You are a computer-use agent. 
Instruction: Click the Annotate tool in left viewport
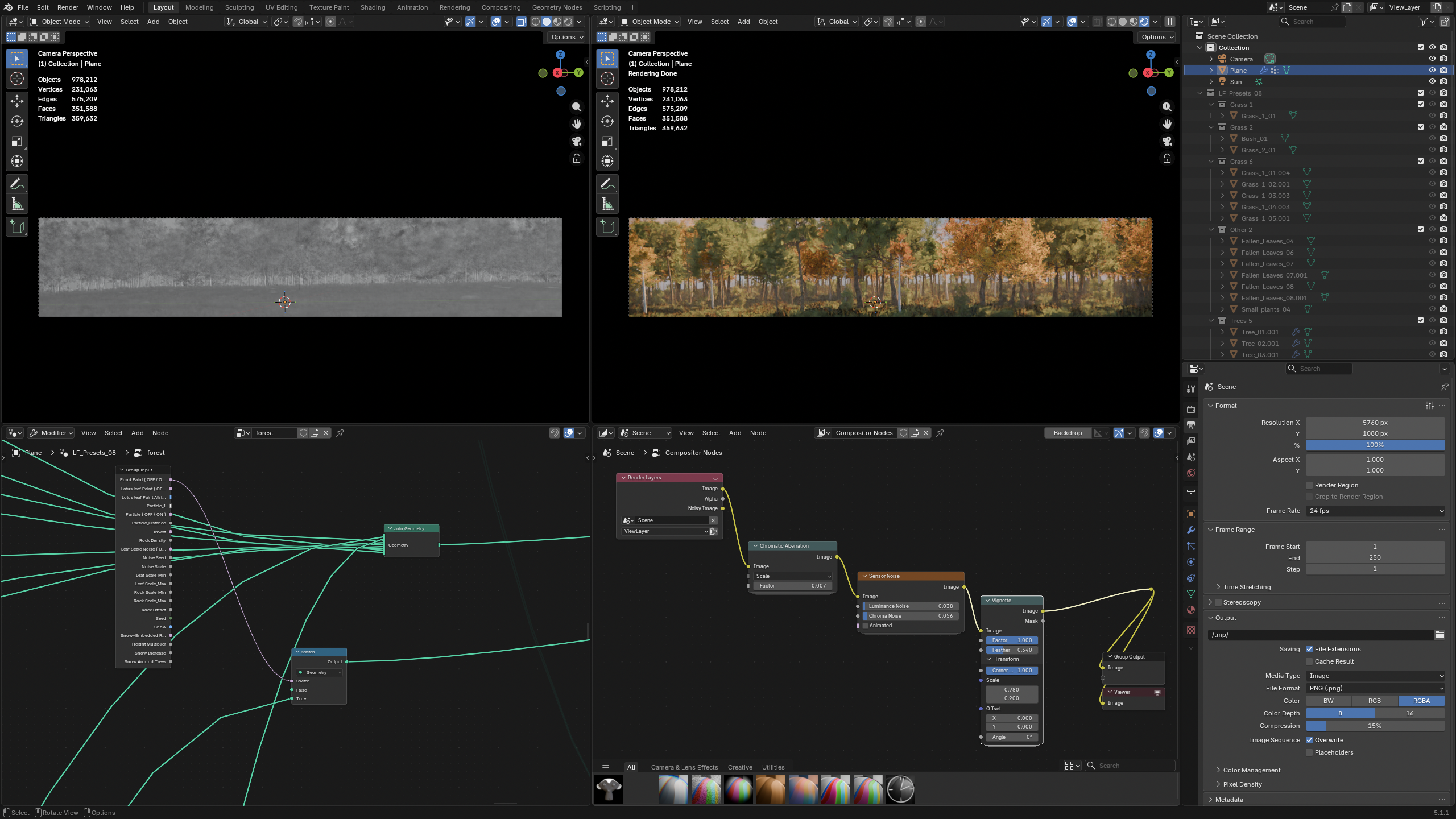(17, 184)
